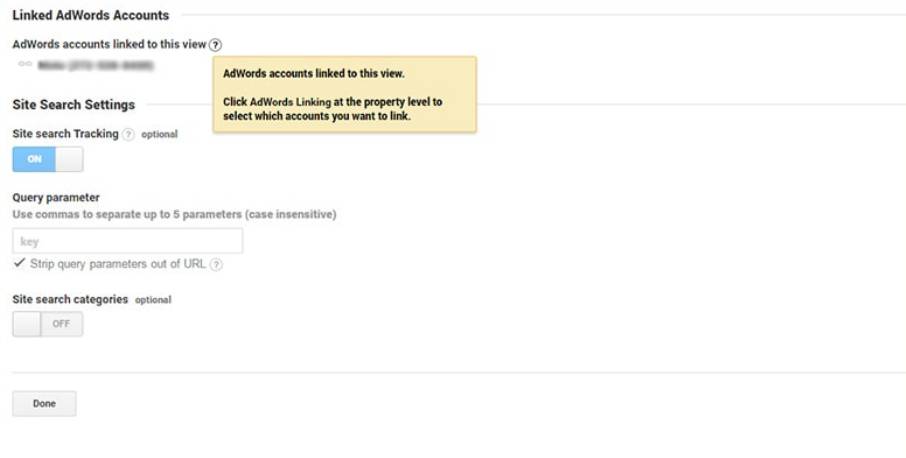The width and height of the screenshot is (906, 458).
Task: Click the Linked AdWords Accounts heading
Action: 91,15
